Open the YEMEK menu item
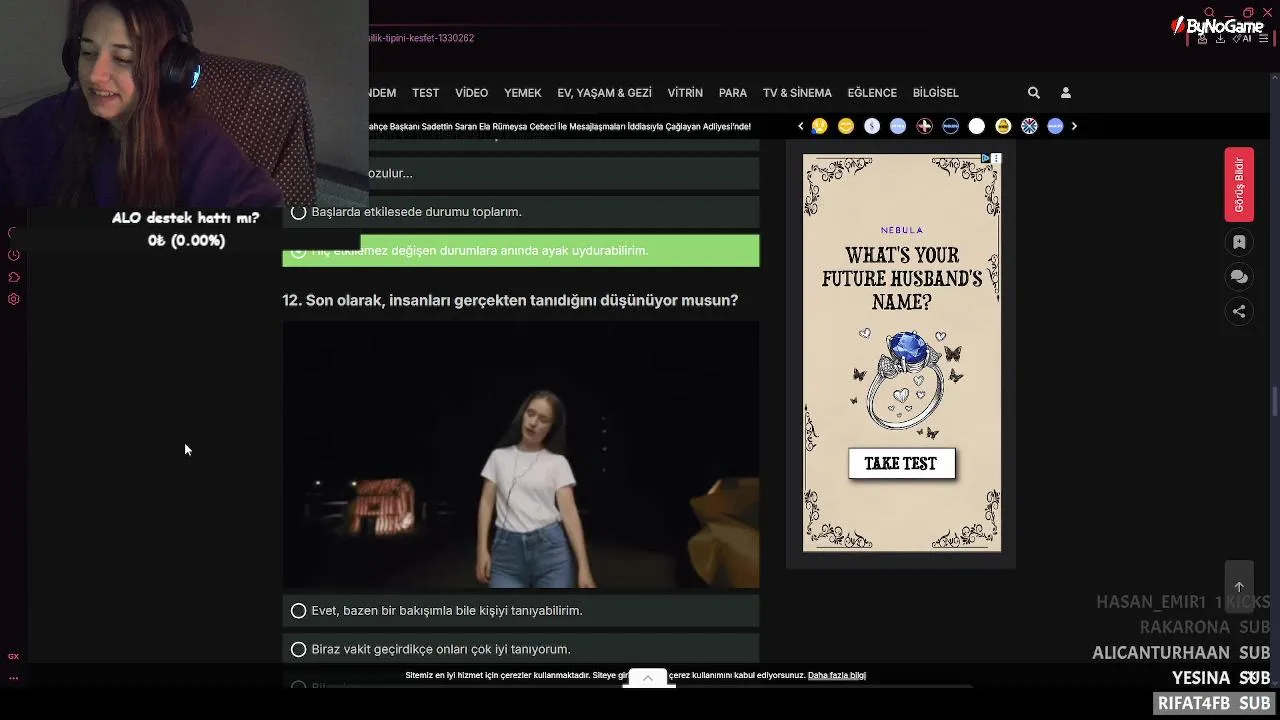 522,93
